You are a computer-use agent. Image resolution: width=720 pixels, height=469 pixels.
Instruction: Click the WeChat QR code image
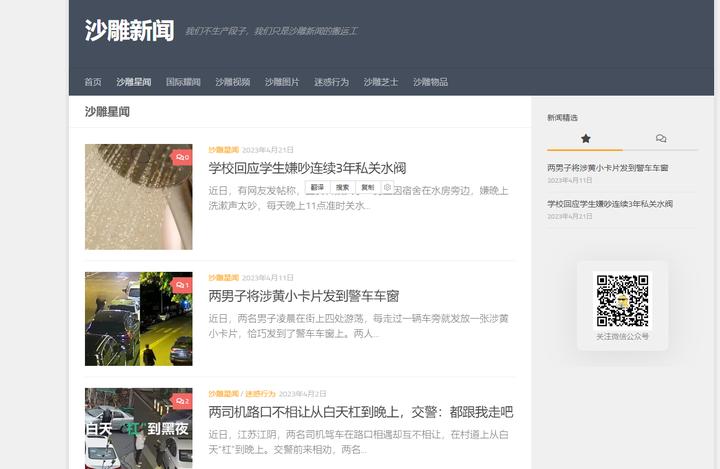coord(622,300)
